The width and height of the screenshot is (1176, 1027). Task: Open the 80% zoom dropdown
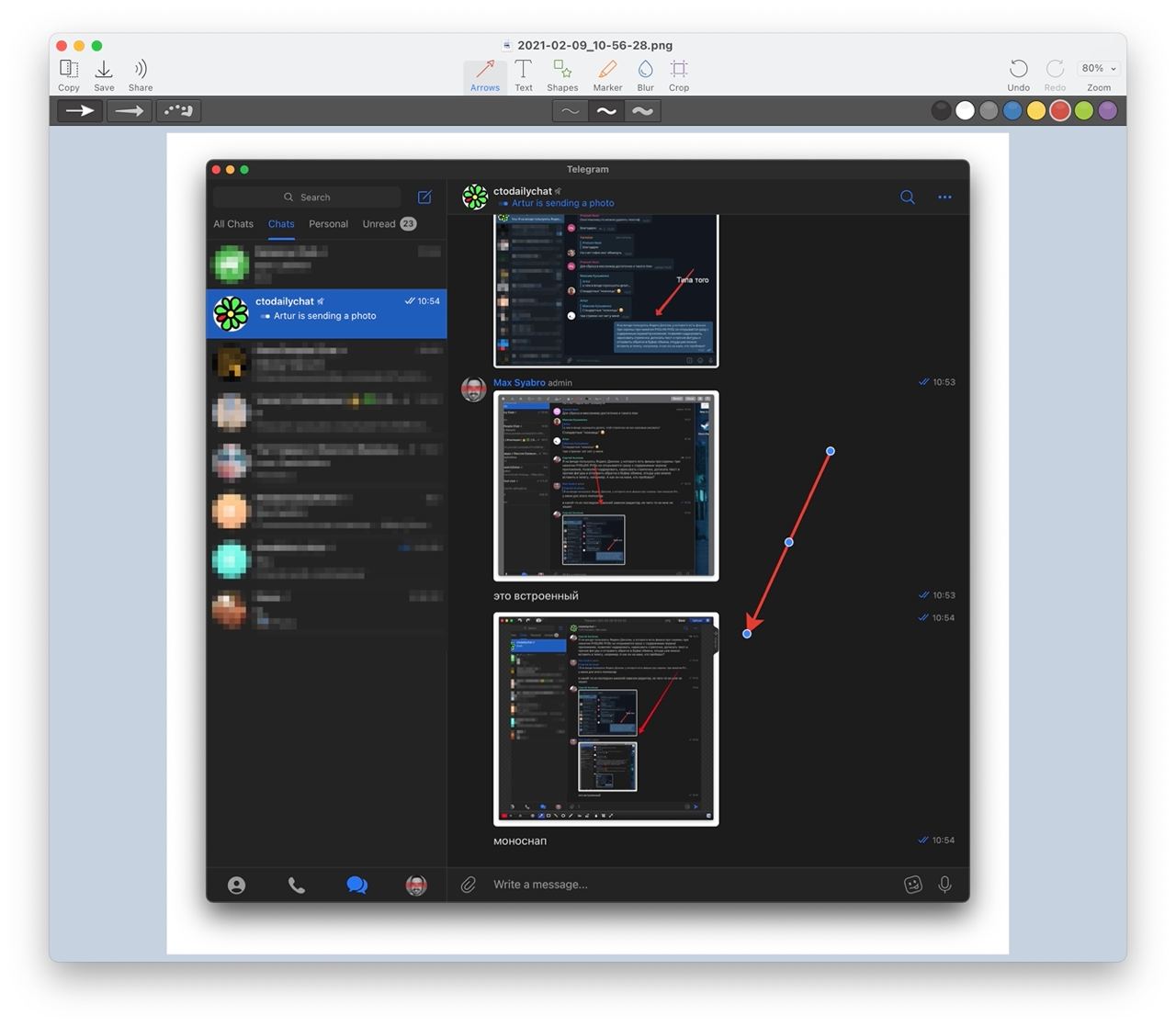pyautogui.click(x=1099, y=68)
